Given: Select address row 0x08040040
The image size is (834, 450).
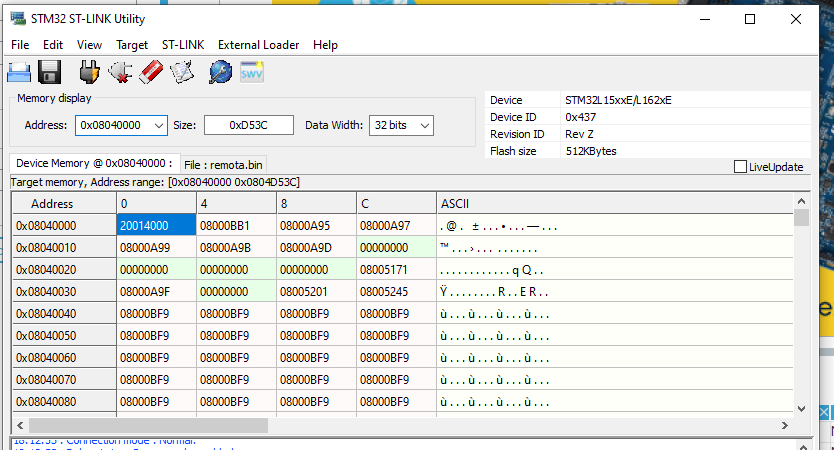Looking at the screenshot, I should coord(64,314).
